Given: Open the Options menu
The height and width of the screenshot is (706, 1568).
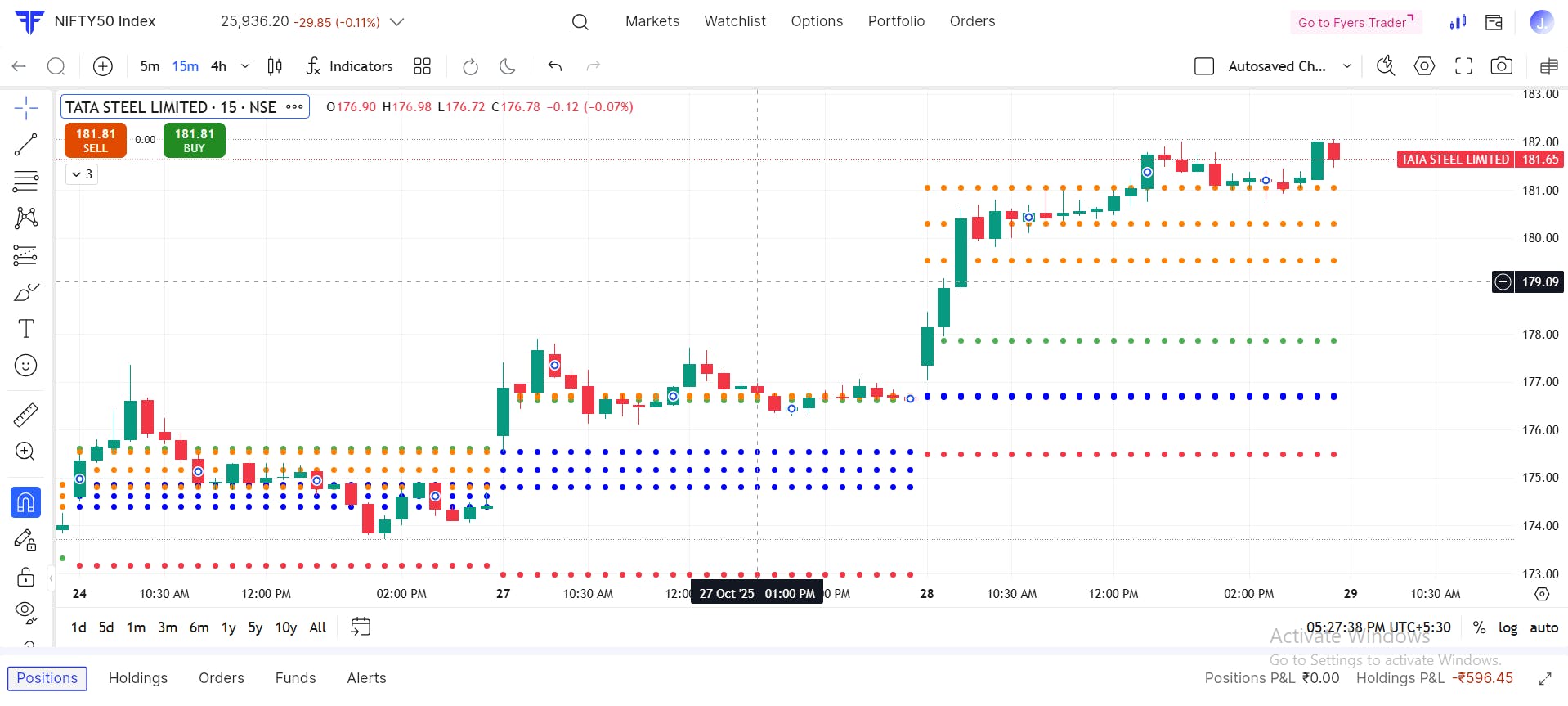Looking at the screenshot, I should tap(817, 21).
